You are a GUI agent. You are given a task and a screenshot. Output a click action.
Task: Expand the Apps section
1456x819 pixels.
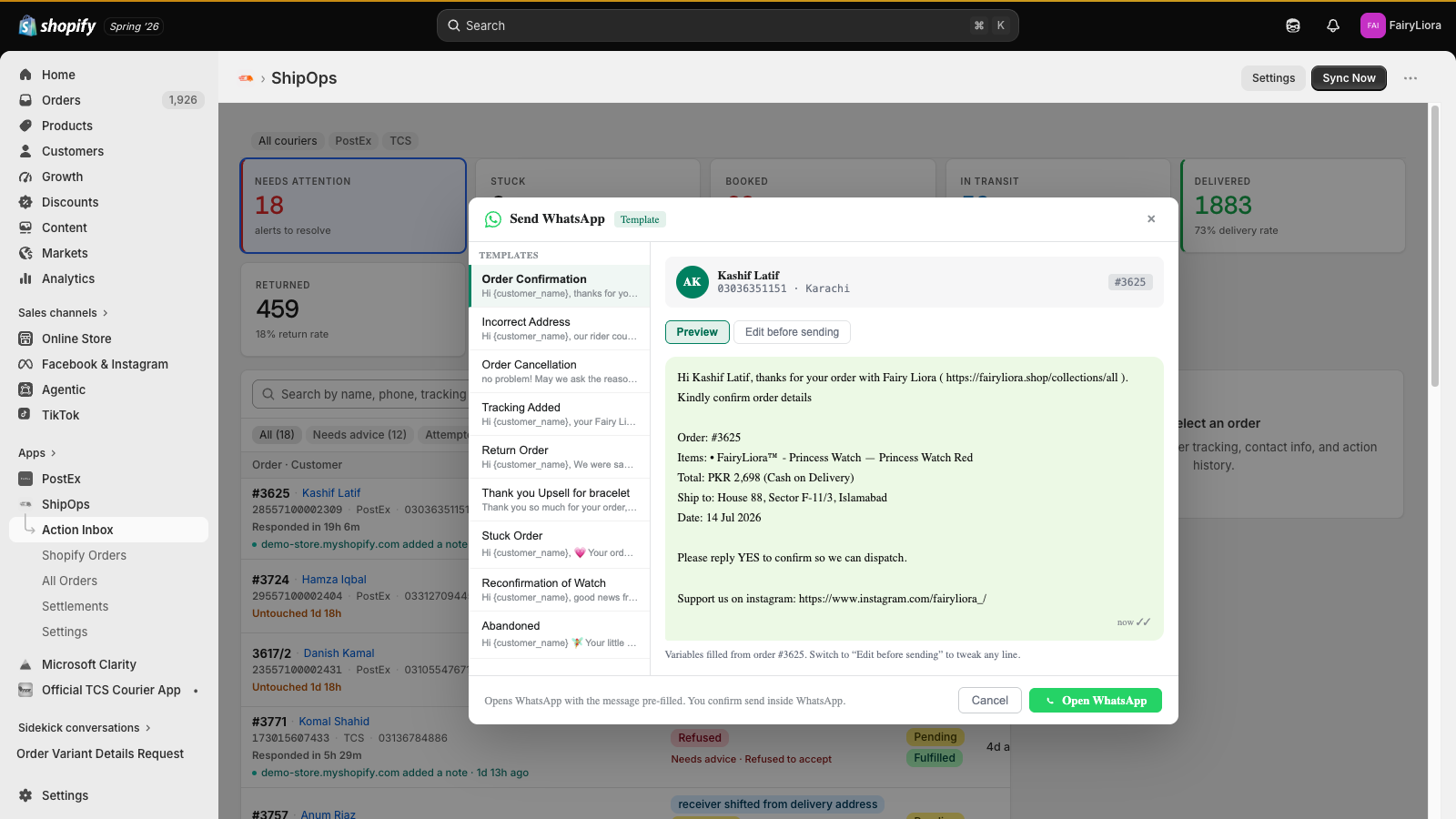click(x=37, y=453)
